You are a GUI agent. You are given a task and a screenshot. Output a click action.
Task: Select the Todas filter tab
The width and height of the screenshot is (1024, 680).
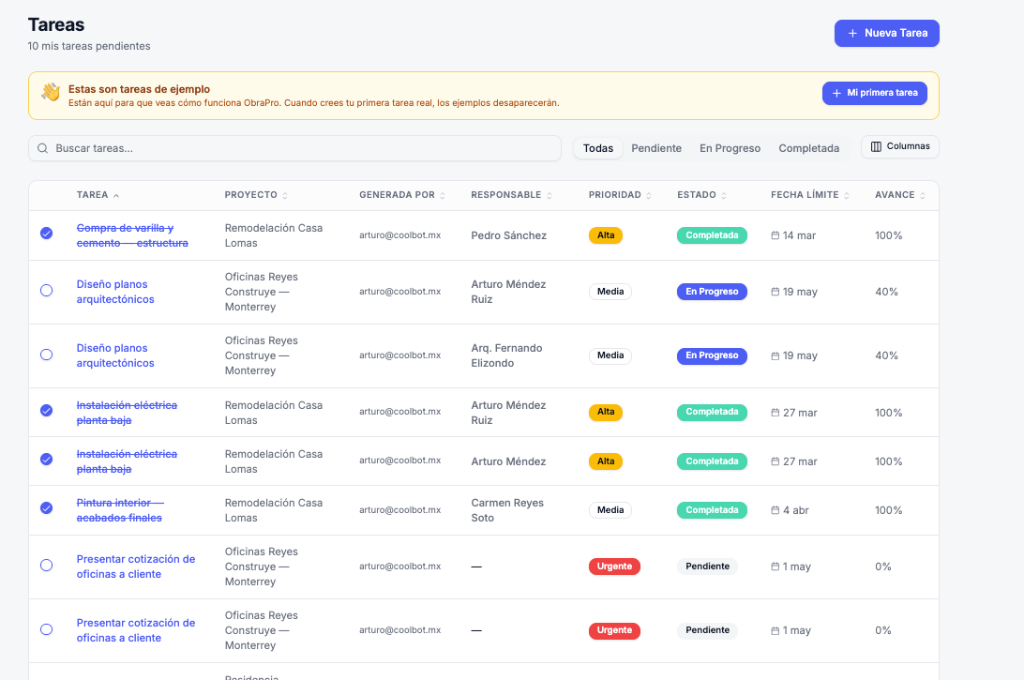point(598,148)
